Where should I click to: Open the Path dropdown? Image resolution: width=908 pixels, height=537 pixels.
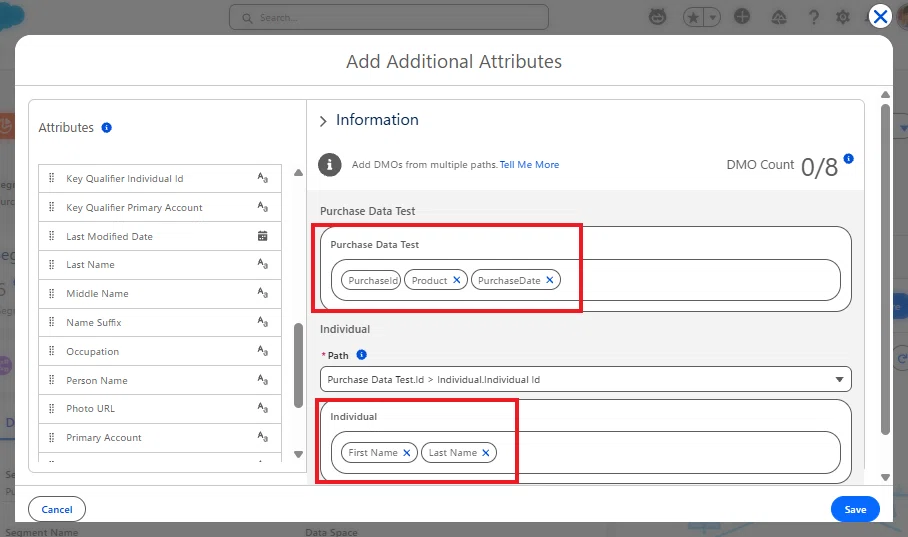click(x=585, y=379)
